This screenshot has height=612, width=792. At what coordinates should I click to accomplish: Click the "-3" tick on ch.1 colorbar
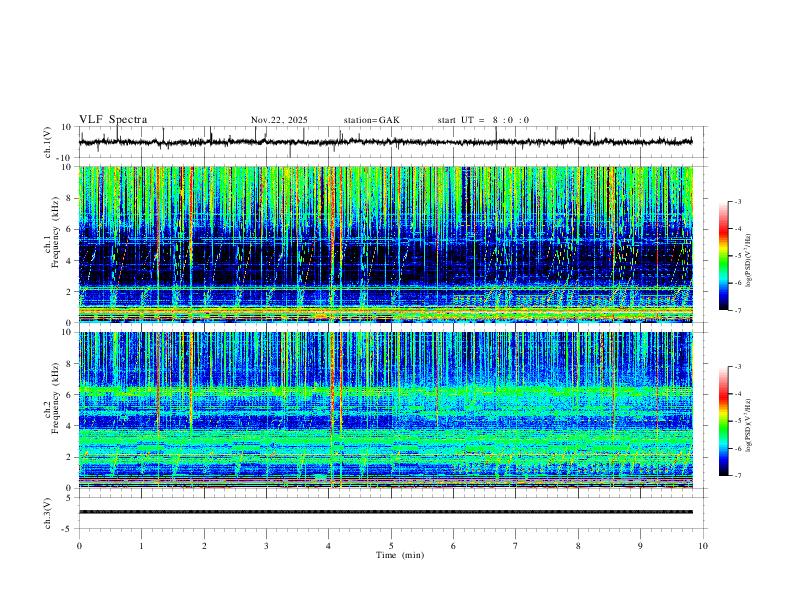[x=738, y=201]
